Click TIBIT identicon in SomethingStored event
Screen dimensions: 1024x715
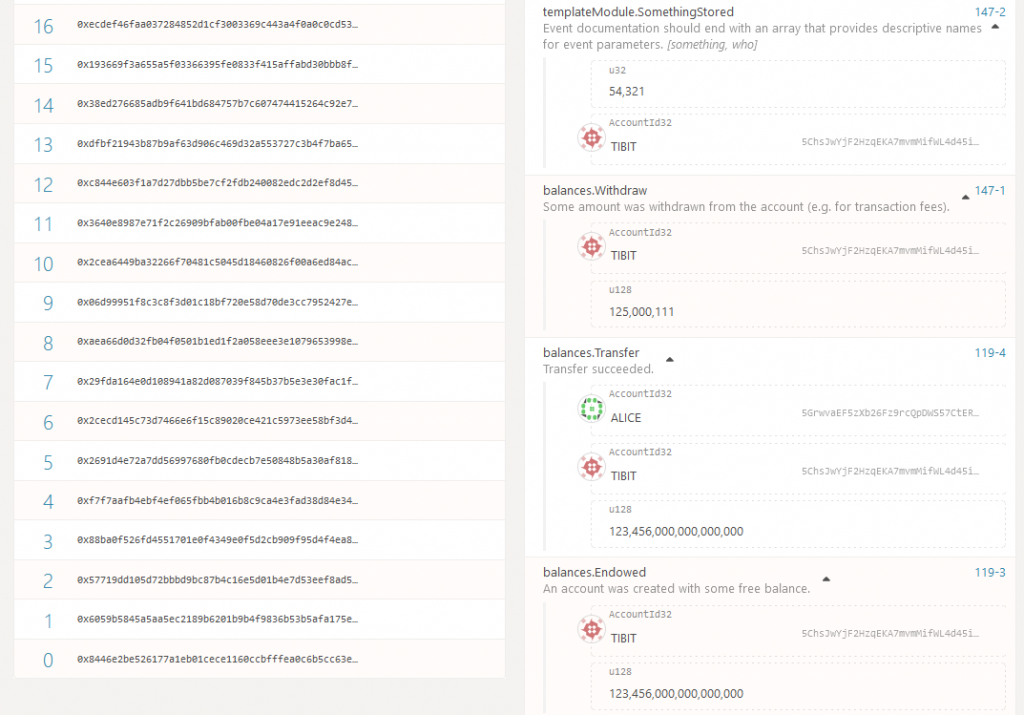coord(591,137)
